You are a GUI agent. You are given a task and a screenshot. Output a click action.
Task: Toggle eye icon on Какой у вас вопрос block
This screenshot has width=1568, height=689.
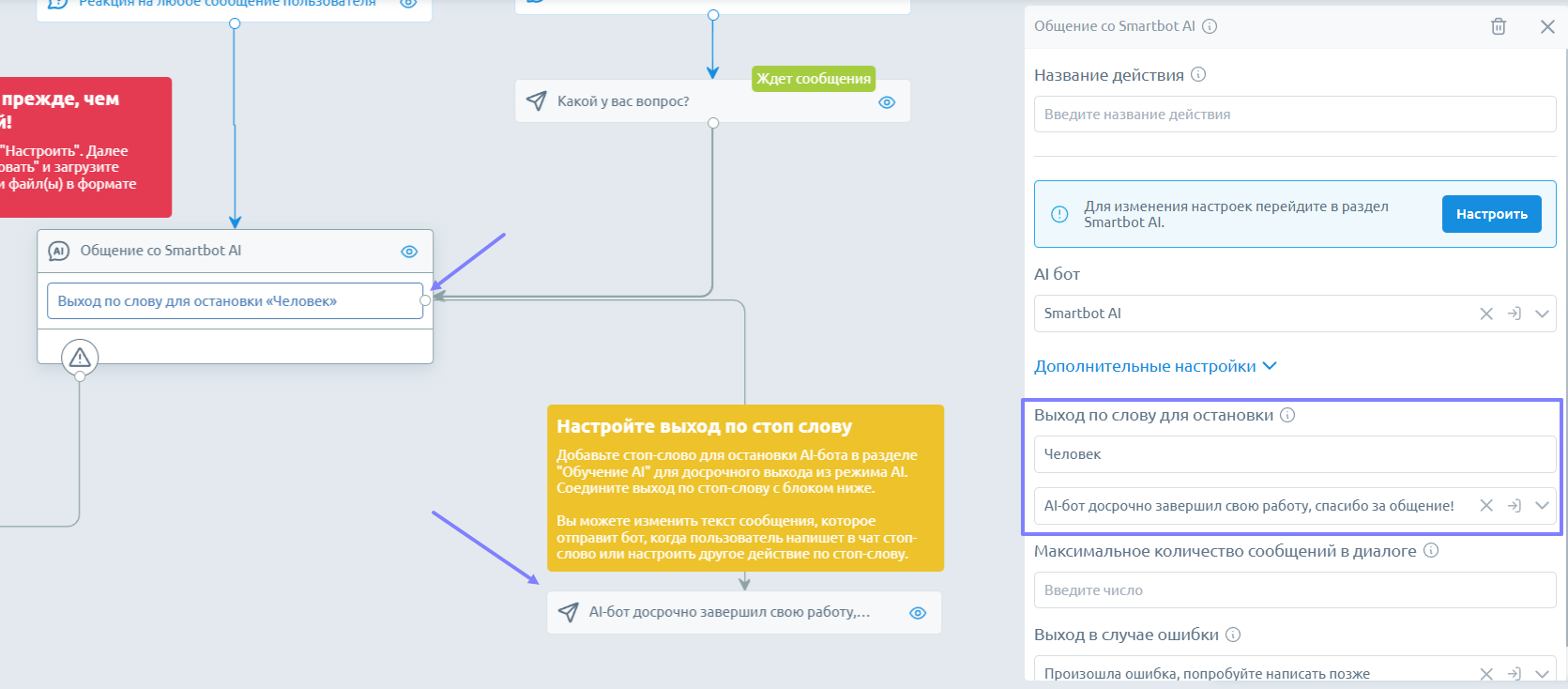point(887,102)
